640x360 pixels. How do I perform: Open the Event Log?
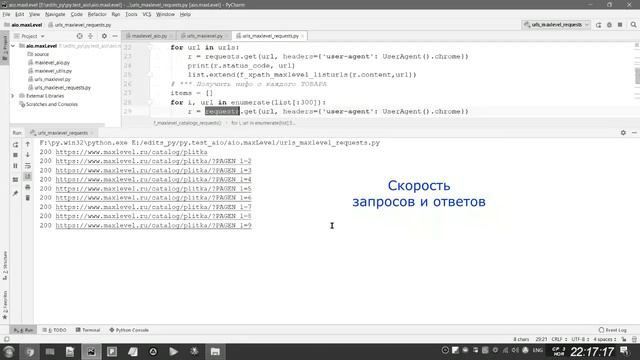coord(613,330)
